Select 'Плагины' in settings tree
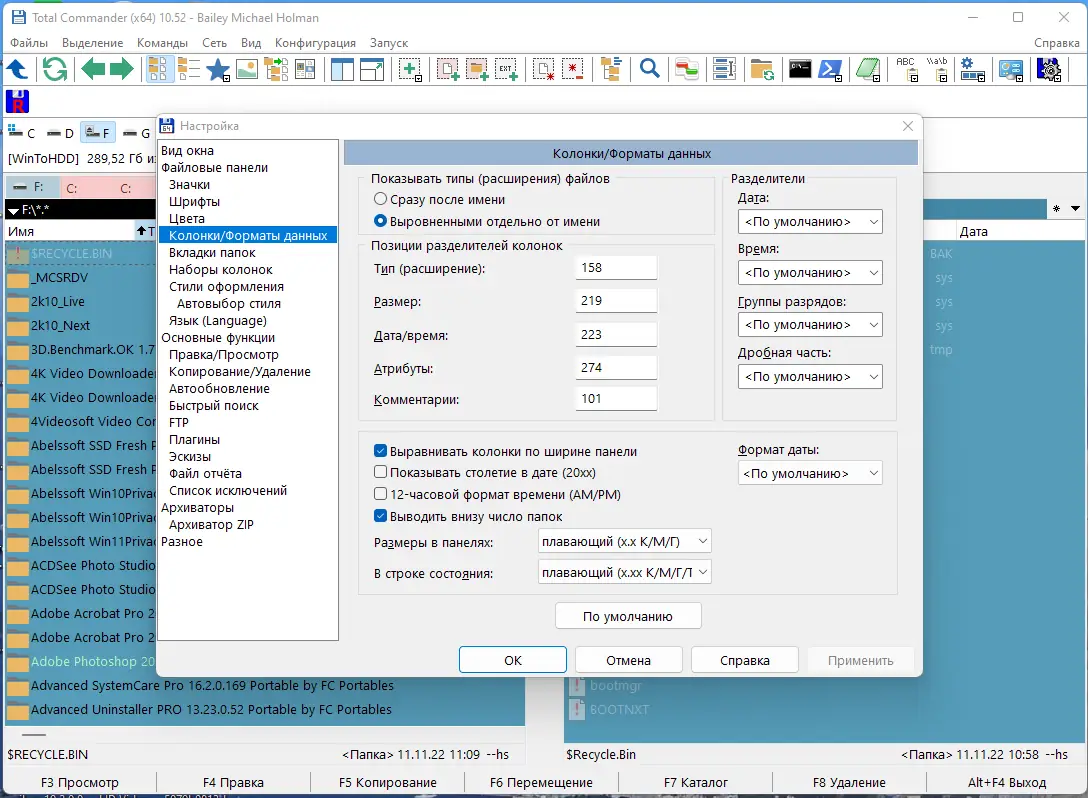The height and width of the screenshot is (798, 1088). [194, 439]
